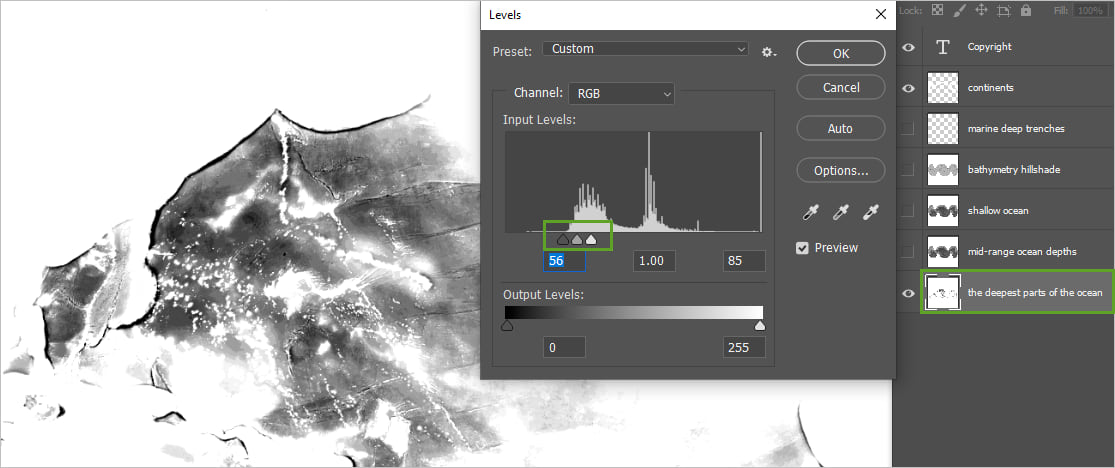Select the layer named the deepest parts of the ocean
The image size is (1115, 468).
(x=1035, y=292)
